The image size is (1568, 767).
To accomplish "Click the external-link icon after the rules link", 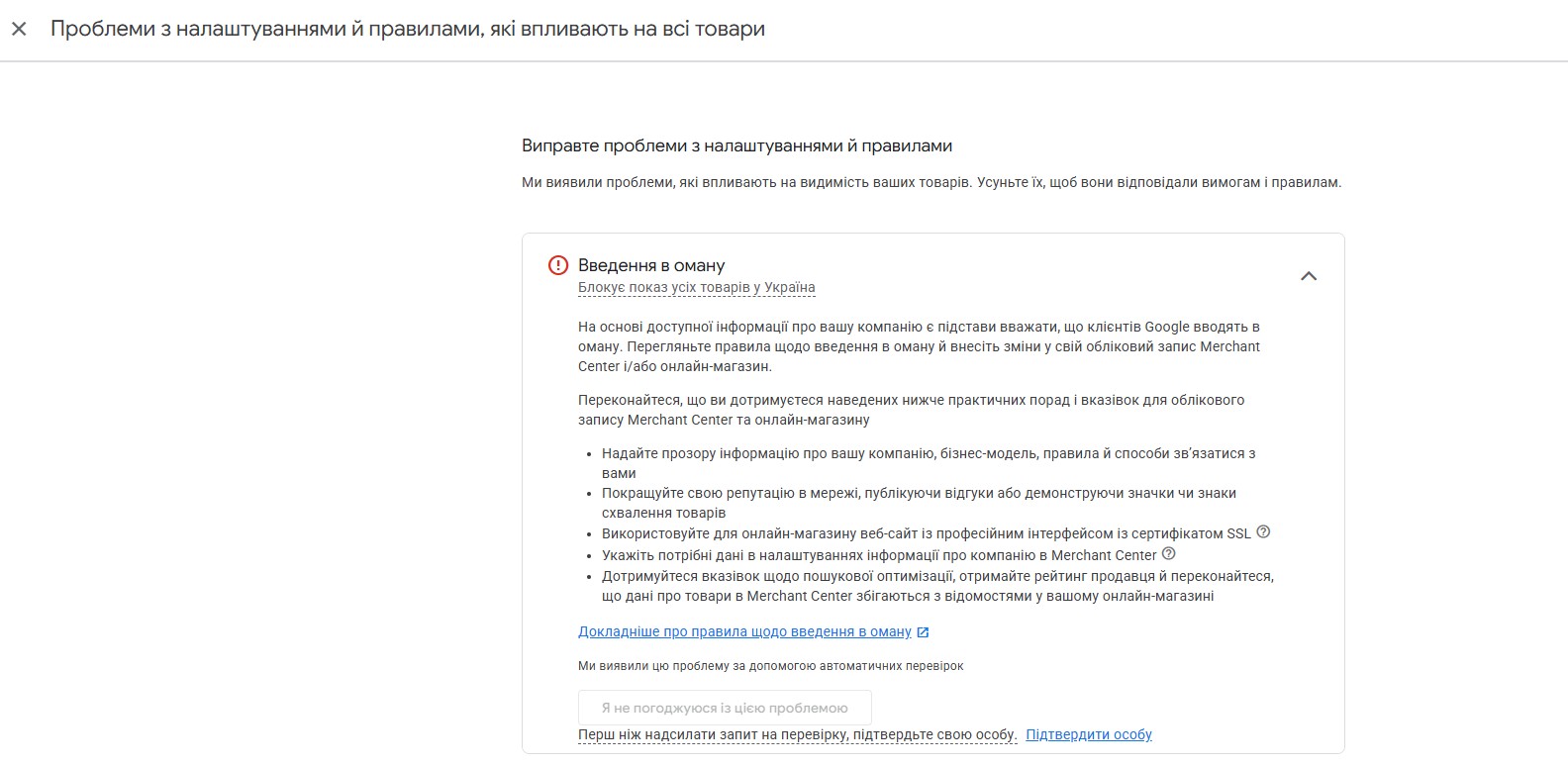I will pos(924,632).
